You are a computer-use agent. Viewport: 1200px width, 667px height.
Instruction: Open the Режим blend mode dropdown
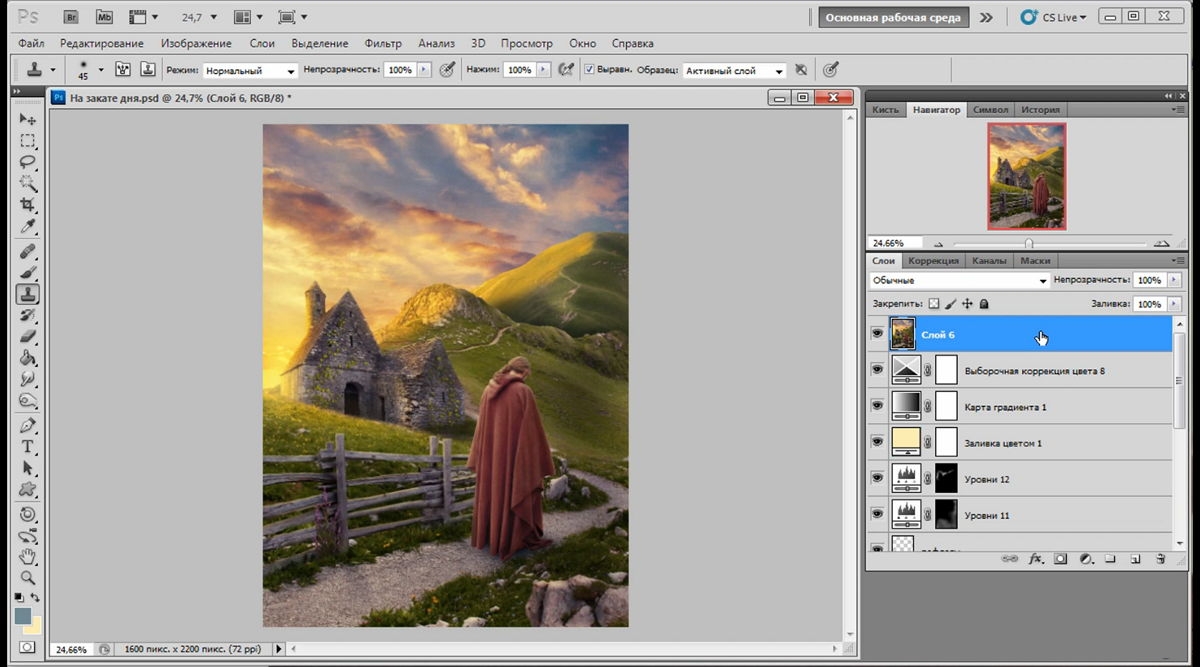(250, 71)
